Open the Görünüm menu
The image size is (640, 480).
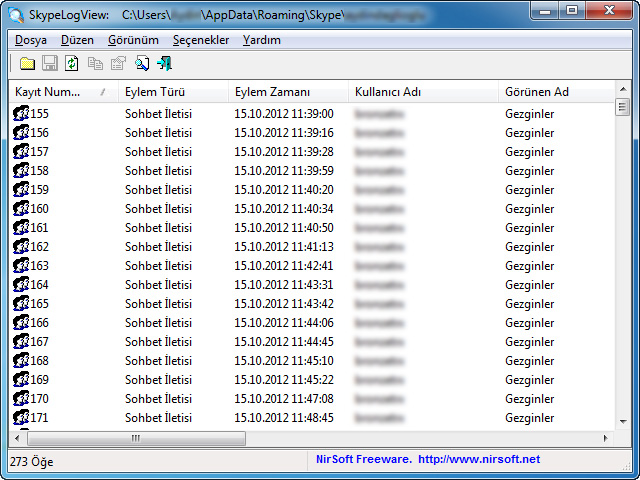tap(133, 40)
